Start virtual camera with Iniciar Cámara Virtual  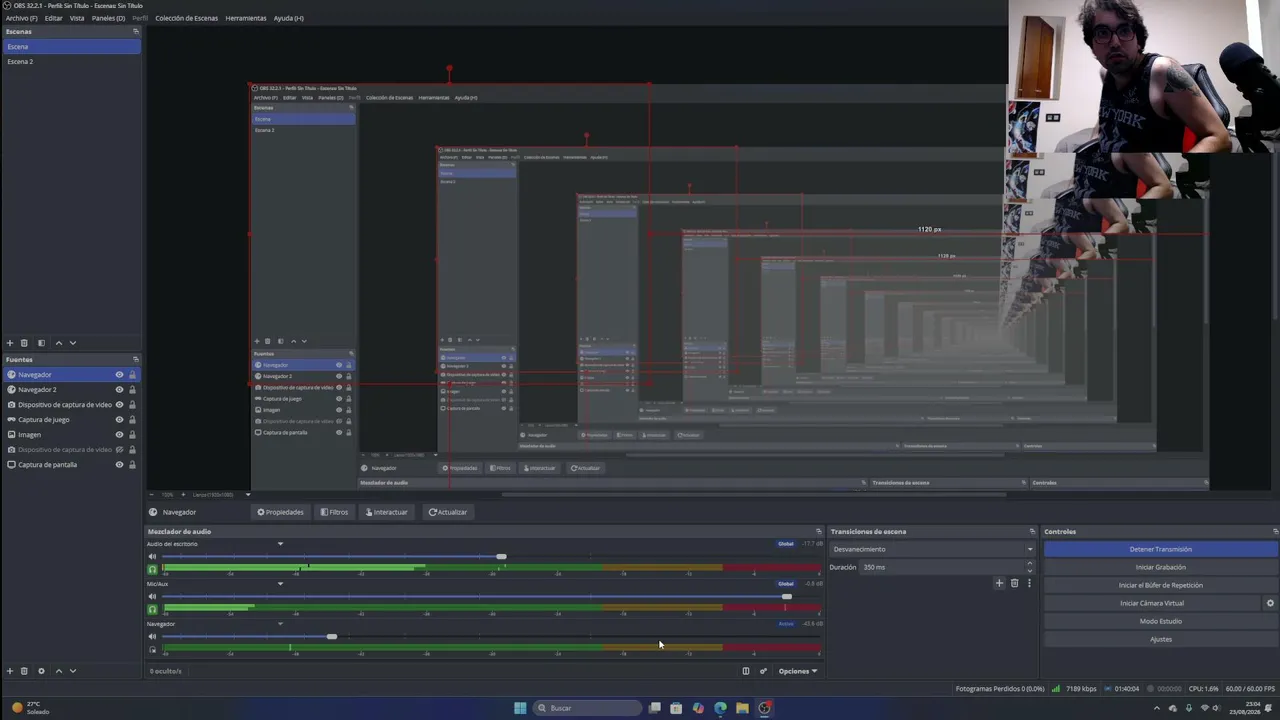tap(1153, 603)
